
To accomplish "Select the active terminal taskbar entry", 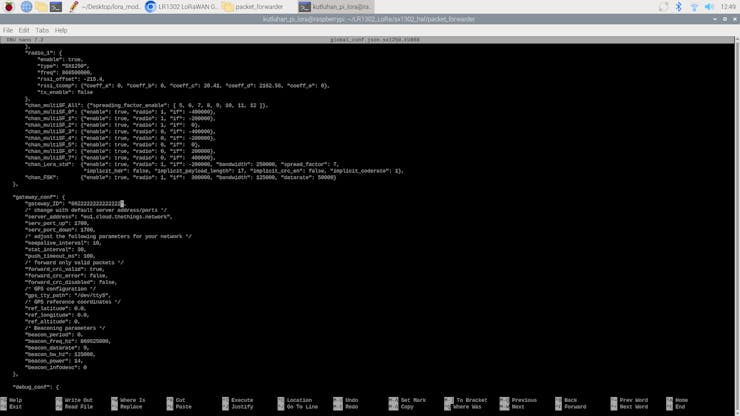I will 336,7.
